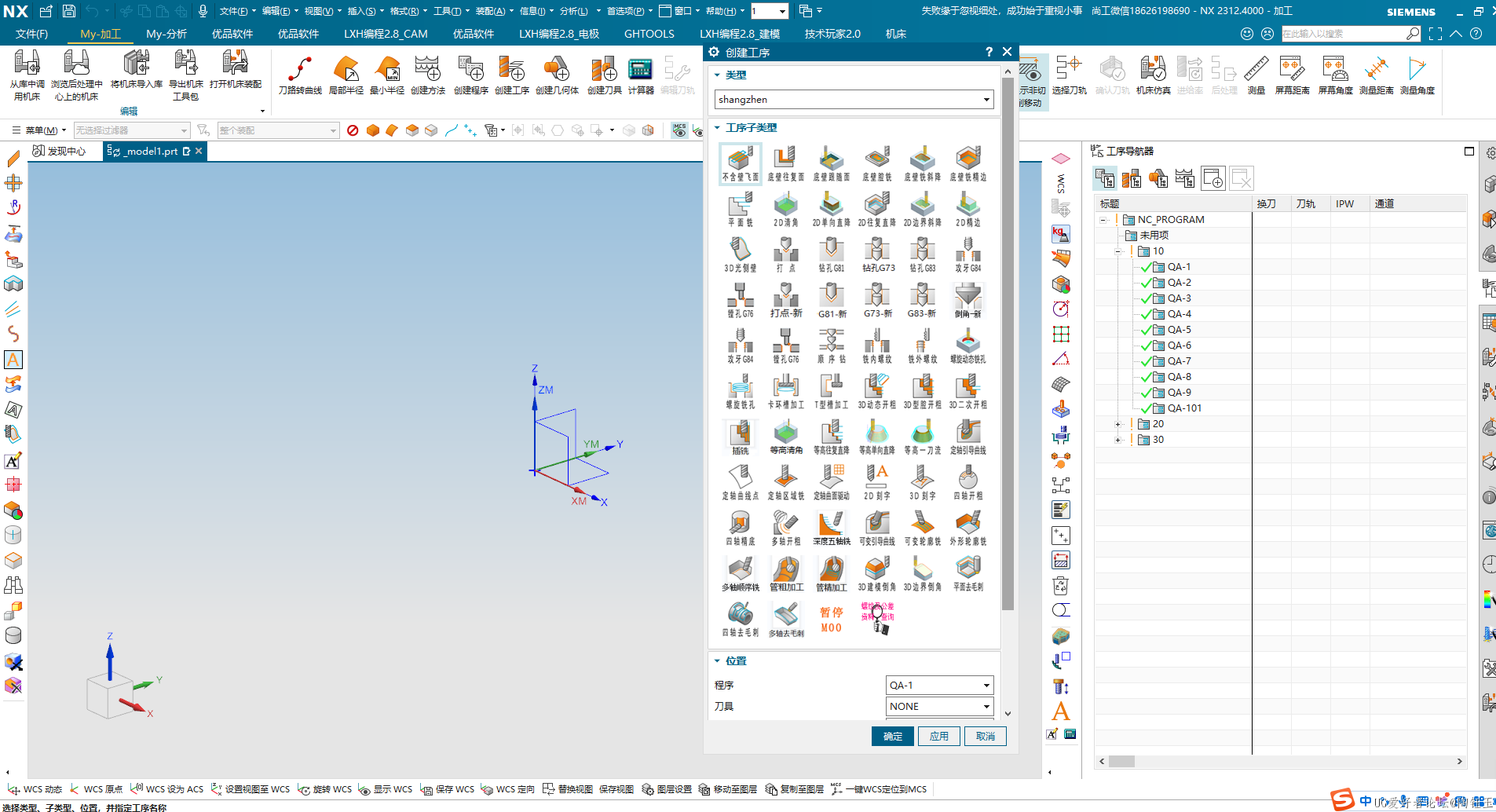Select the 顺序钻 sequential drill icon
The width and height of the screenshot is (1496, 812).
831,346
